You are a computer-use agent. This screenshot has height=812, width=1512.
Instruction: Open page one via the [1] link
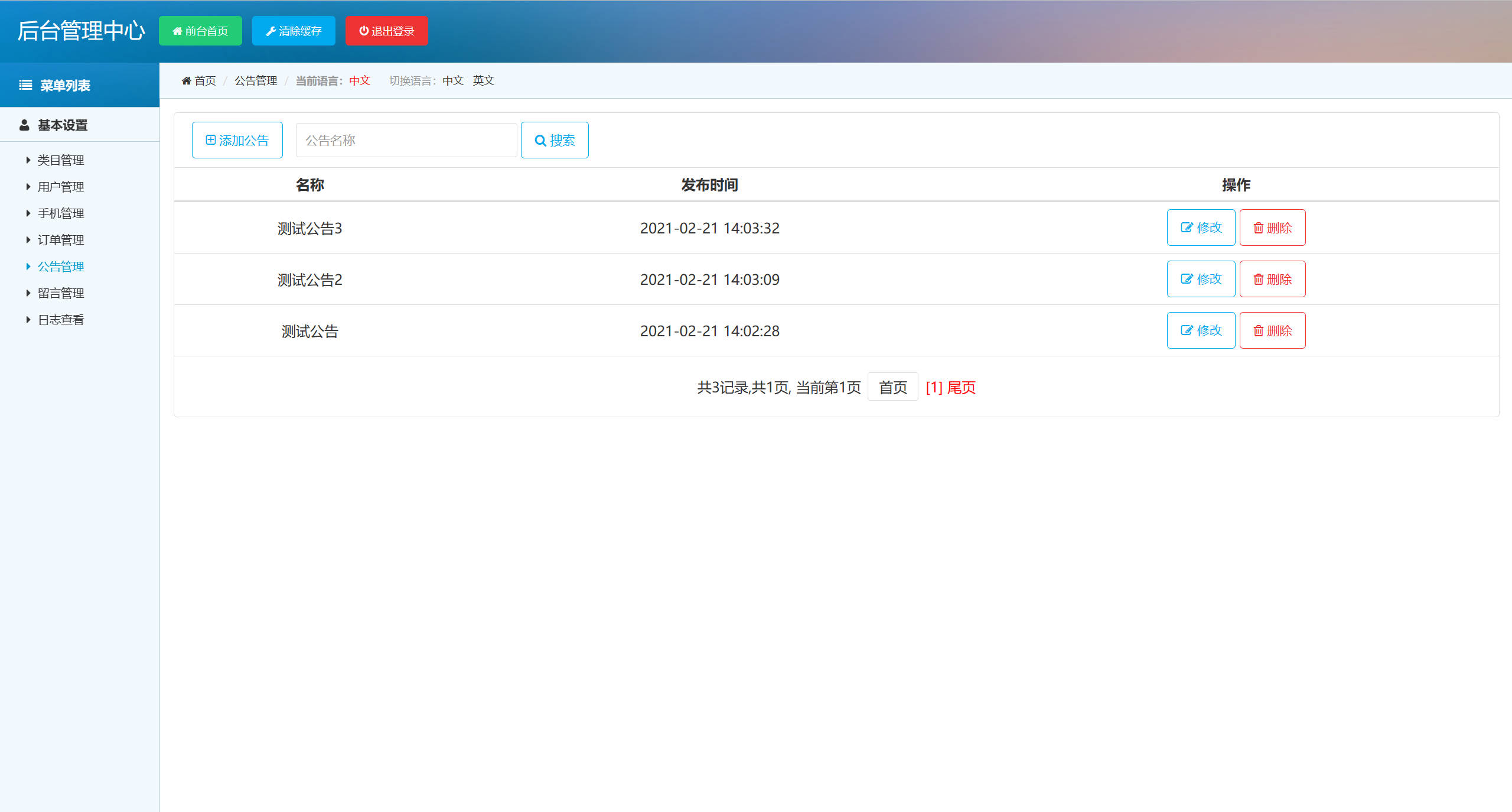click(x=933, y=388)
